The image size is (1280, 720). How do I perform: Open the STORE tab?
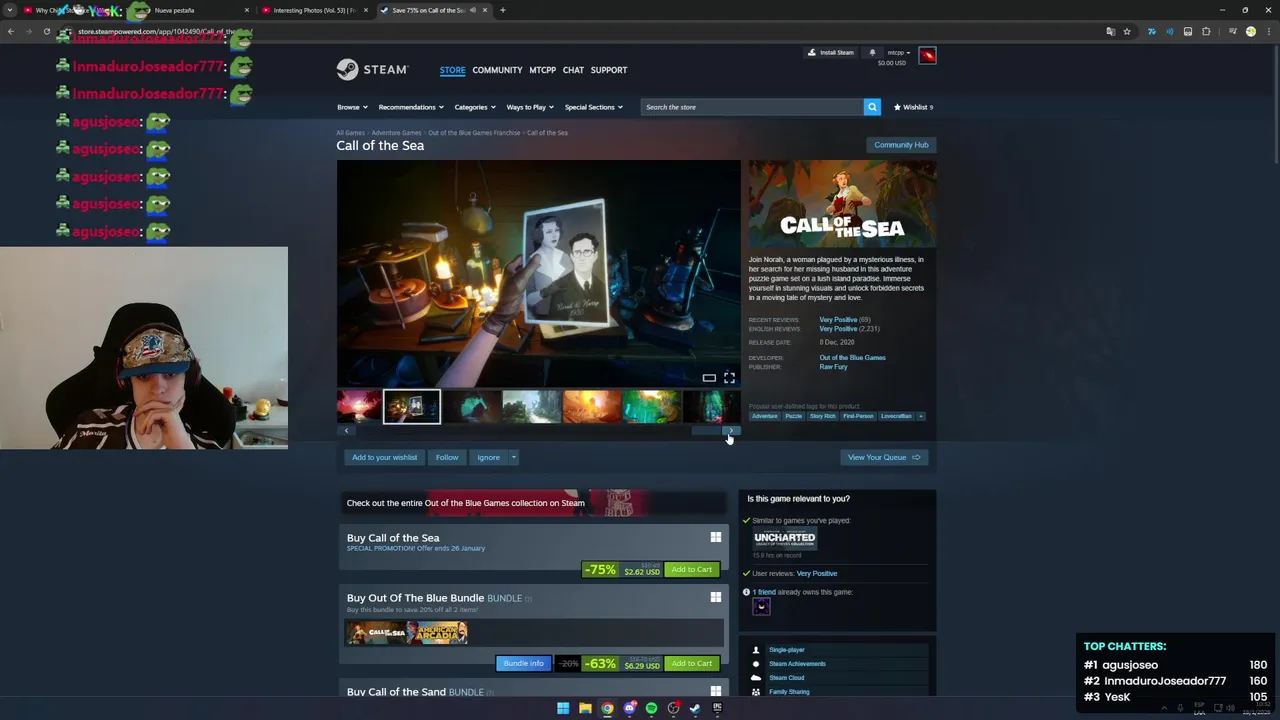[452, 70]
